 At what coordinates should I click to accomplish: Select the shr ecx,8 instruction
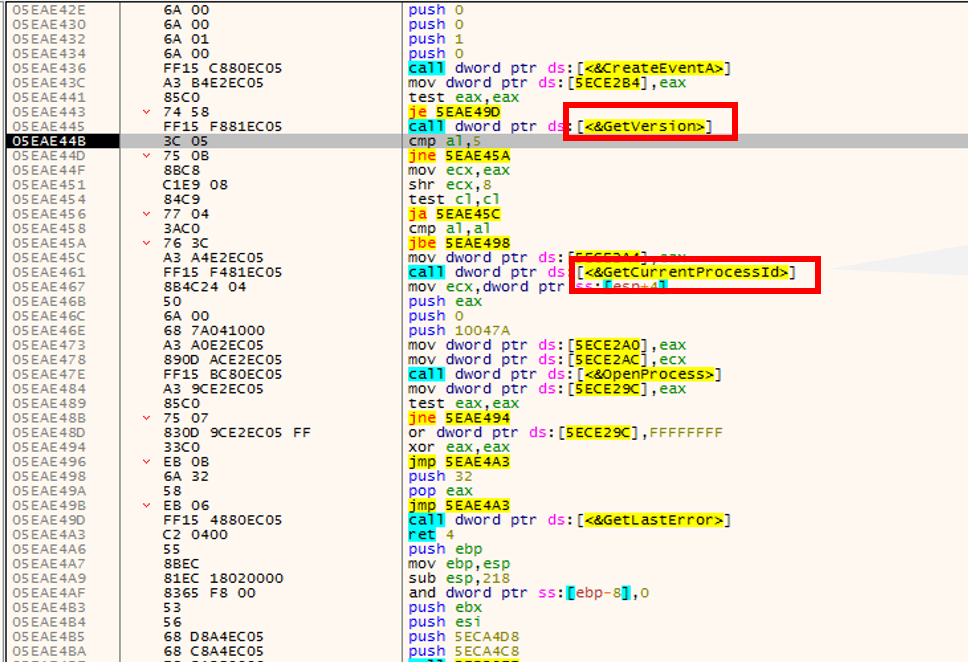click(451, 185)
